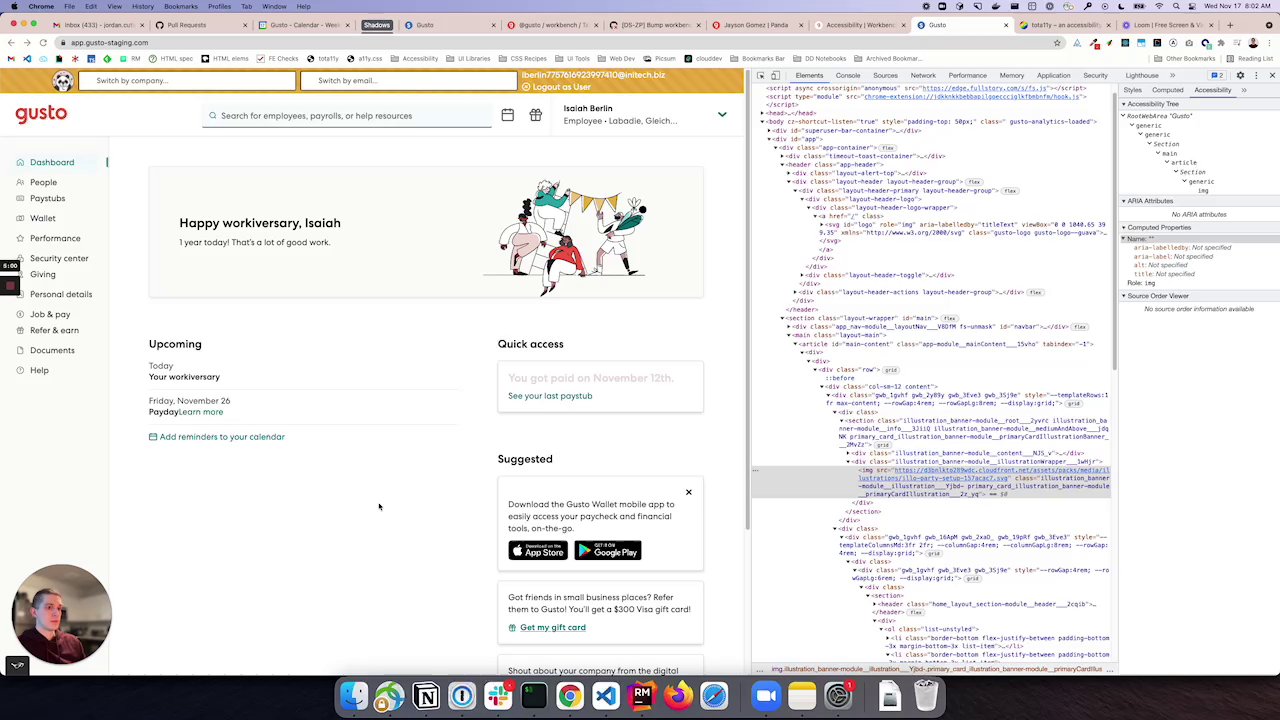The height and width of the screenshot is (720, 1280).
Task: Open Notion from the Dock
Action: (426, 695)
